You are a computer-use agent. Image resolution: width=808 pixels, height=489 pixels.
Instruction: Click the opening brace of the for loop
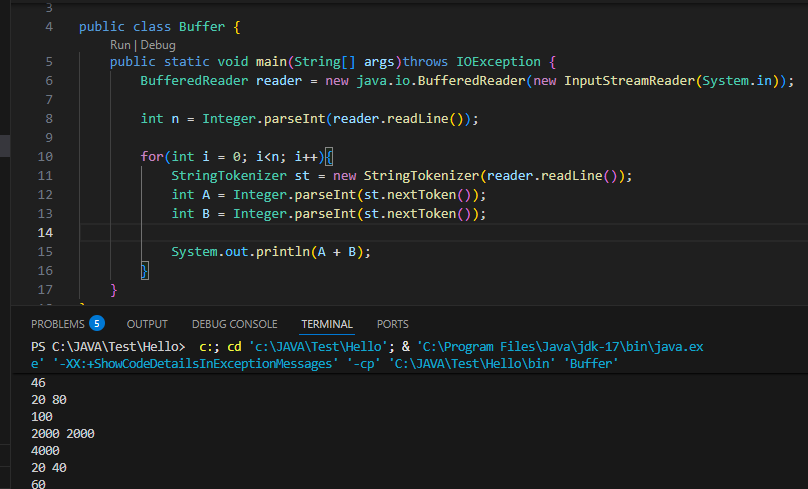(x=329, y=157)
